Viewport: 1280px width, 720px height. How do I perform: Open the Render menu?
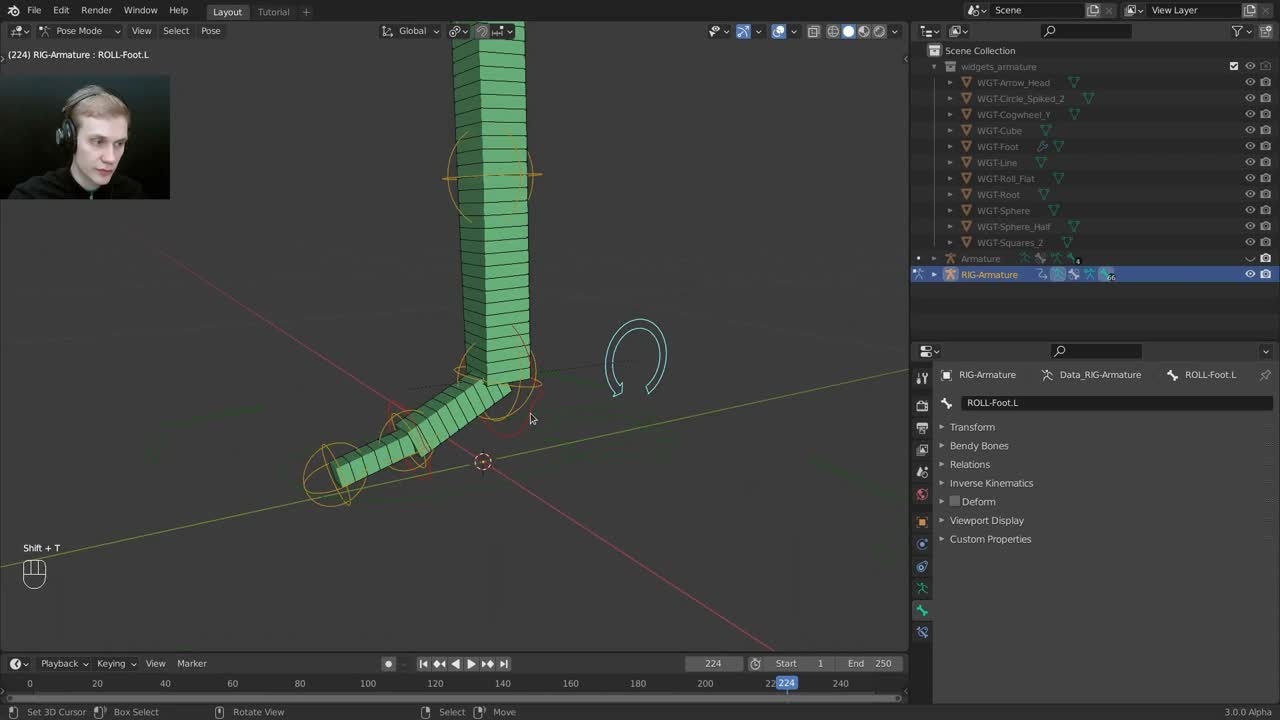pyautogui.click(x=96, y=10)
